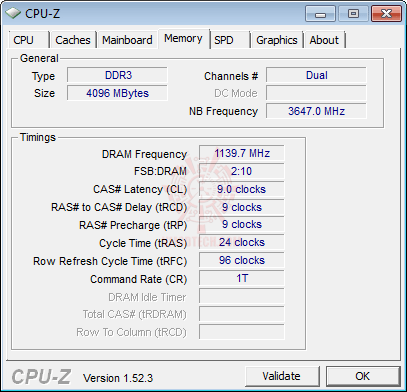The image size is (407, 392).
Task: Click the tRCD delay value 9 clocks
Action: [242, 207]
